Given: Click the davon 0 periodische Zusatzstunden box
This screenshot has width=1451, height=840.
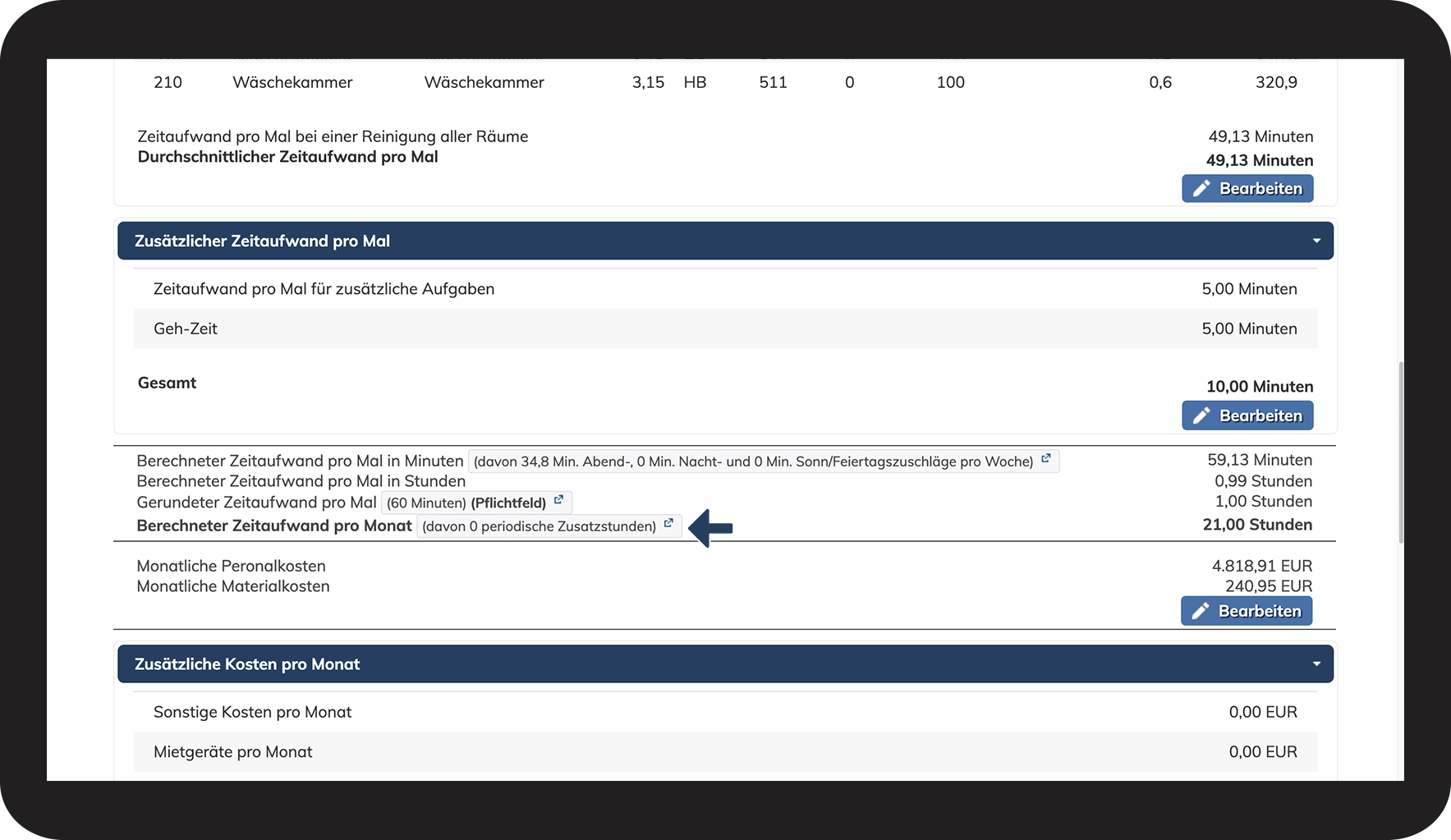Looking at the screenshot, I should (549, 526).
